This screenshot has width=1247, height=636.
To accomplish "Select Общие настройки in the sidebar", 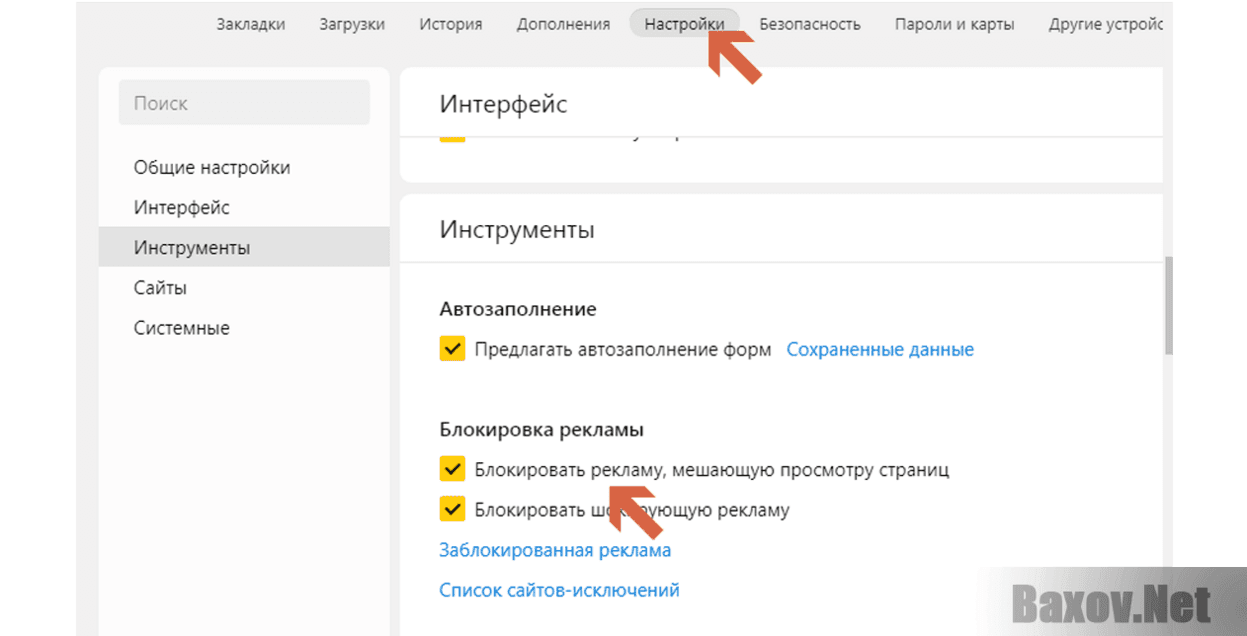I will (x=212, y=167).
